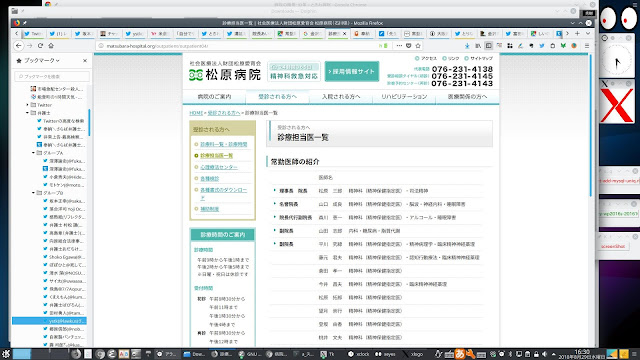
Task: Click the address bar URL field
Action: [241, 46]
